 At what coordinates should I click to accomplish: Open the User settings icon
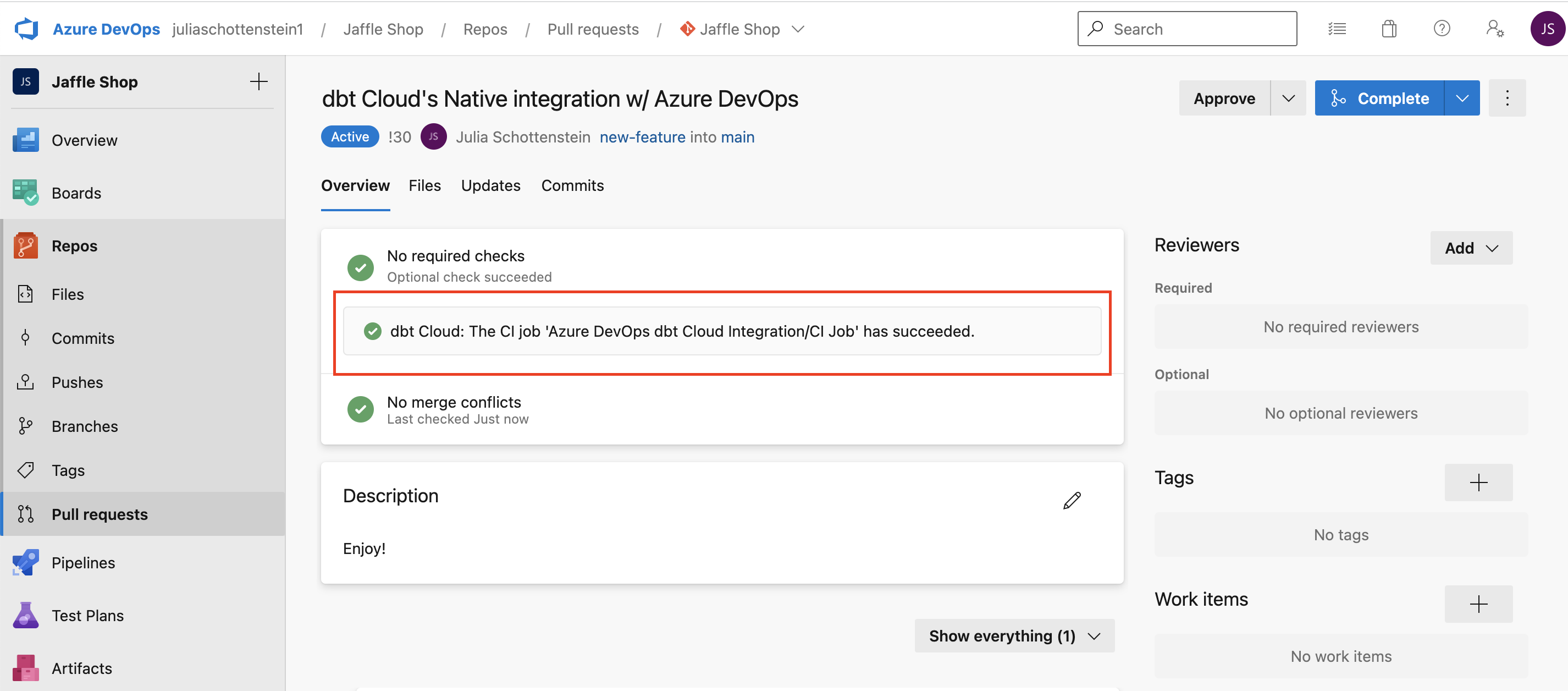1494,29
